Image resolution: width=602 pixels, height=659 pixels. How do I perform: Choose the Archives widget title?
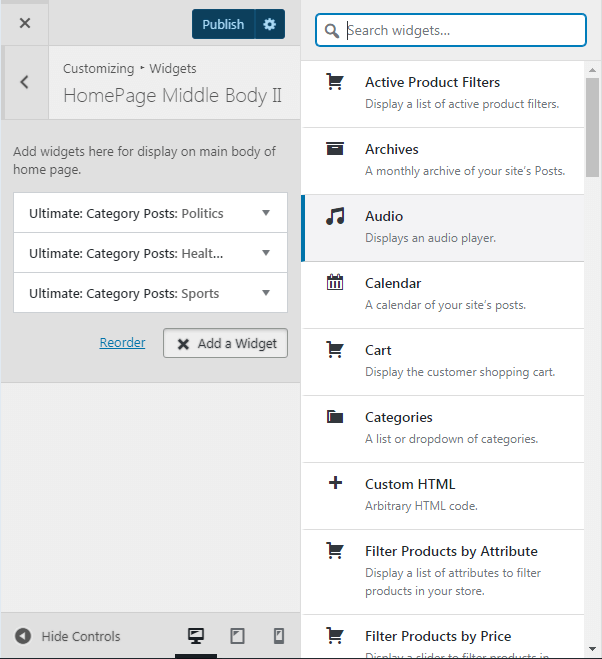(392, 149)
